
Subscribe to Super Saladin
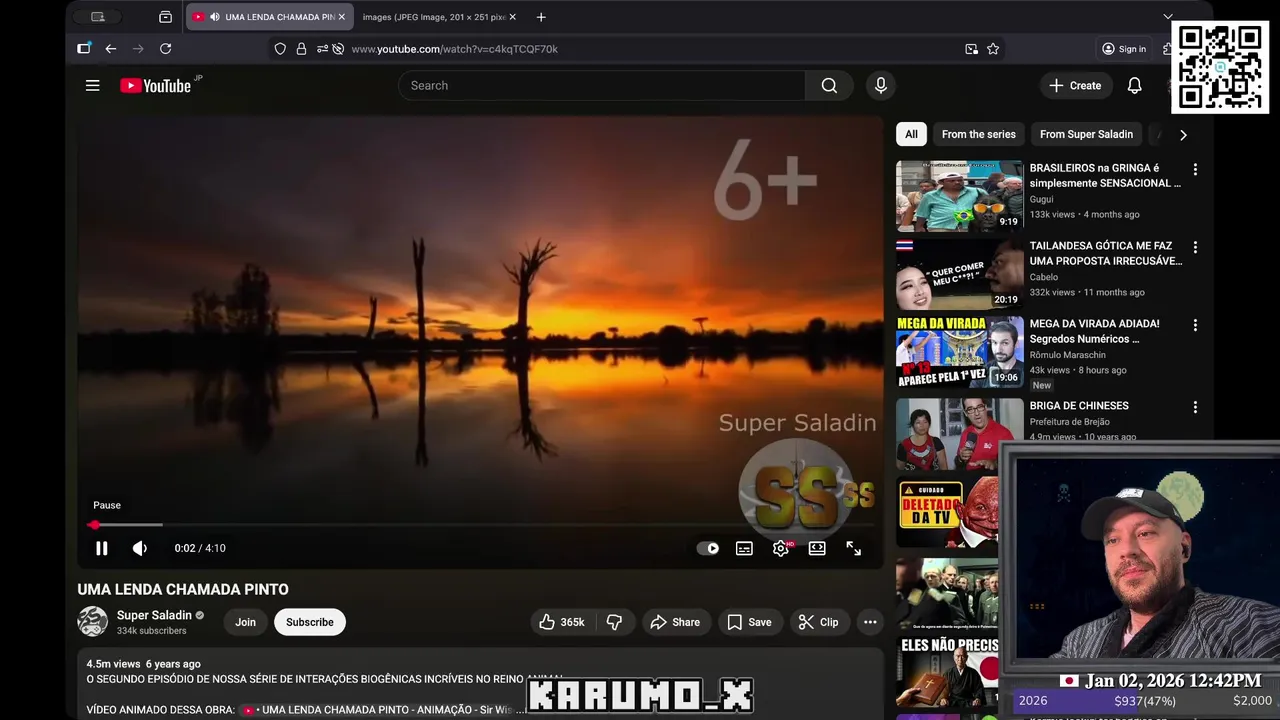[310, 622]
